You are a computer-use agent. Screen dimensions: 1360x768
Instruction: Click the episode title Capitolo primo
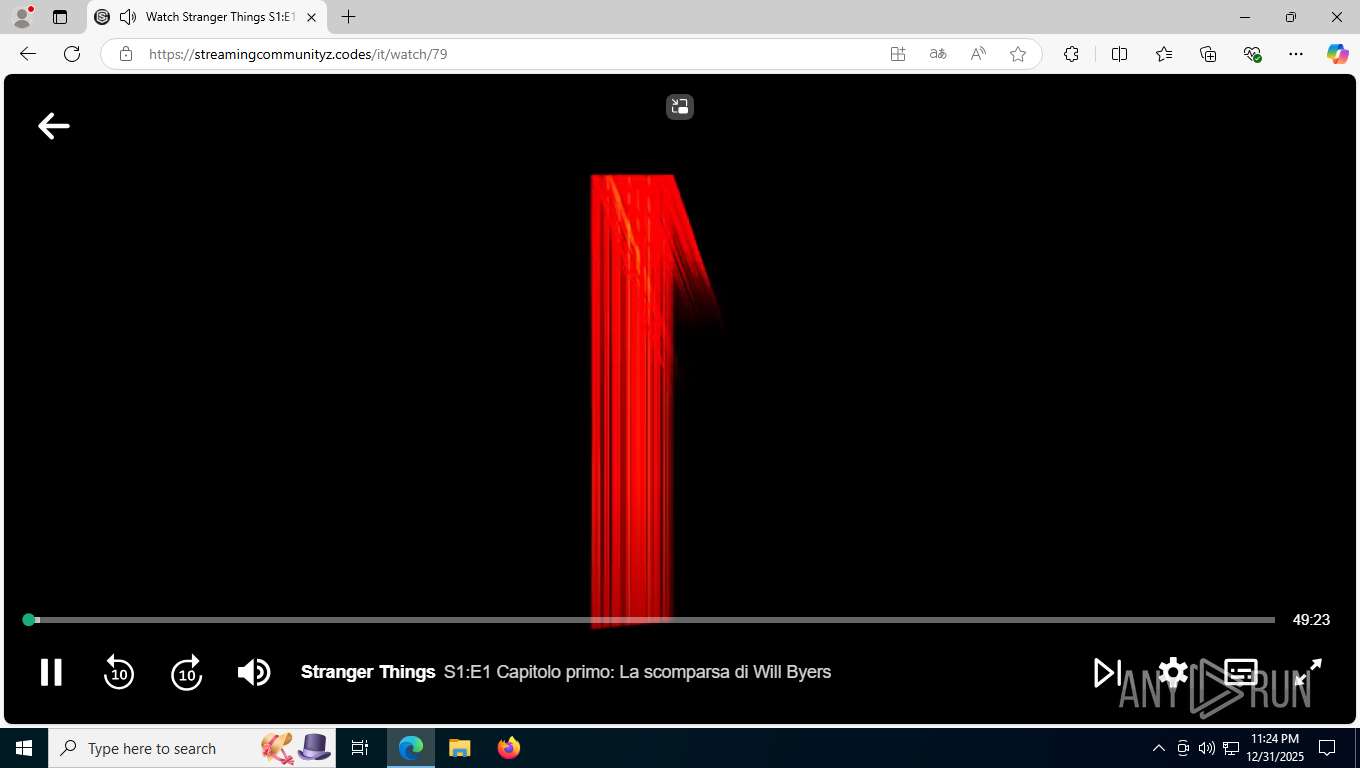coord(637,672)
